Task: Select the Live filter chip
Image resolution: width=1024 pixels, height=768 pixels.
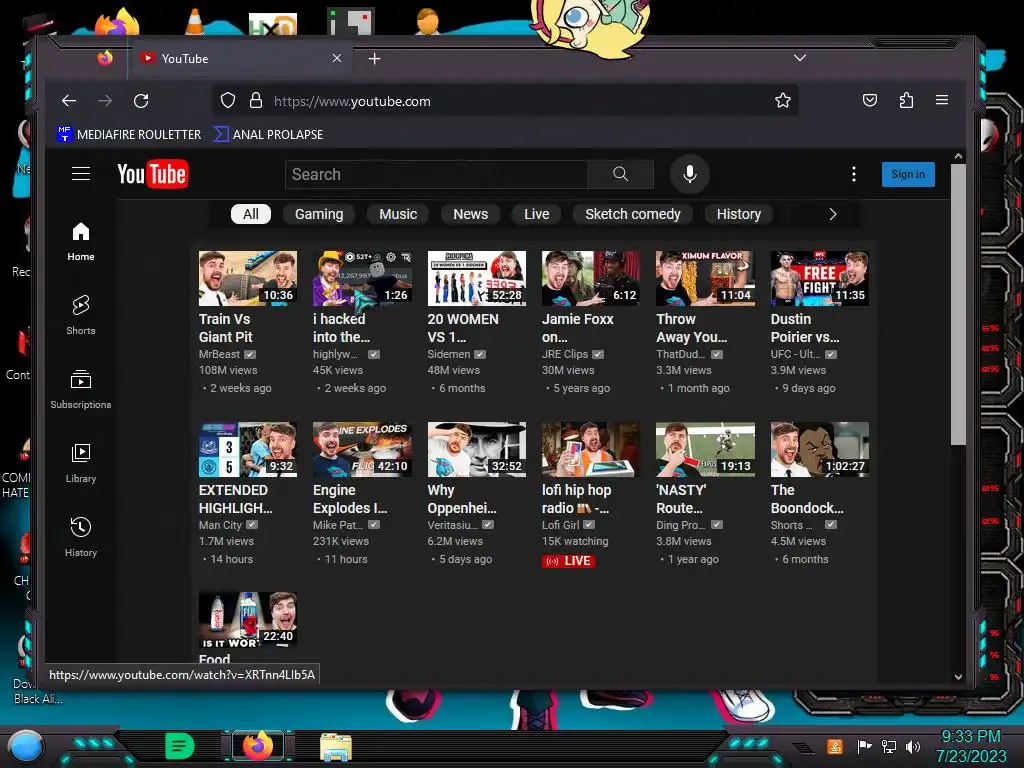Action: 536,214
